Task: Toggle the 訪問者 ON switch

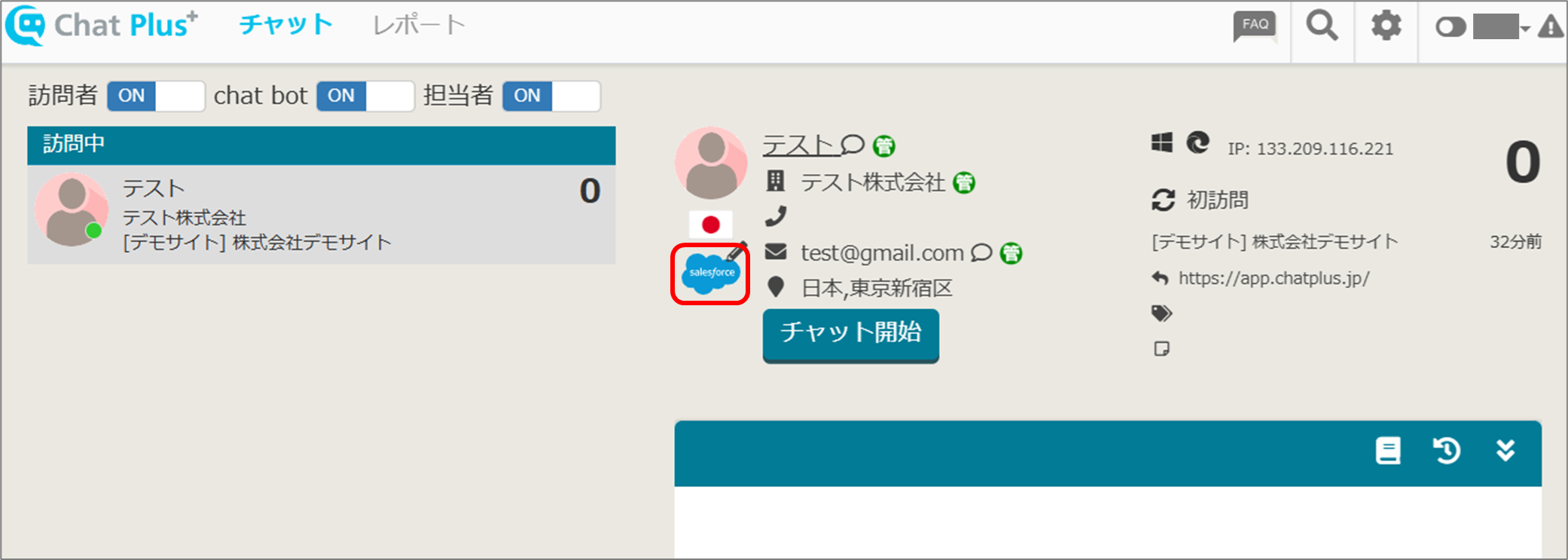Action: click(156, 96)
